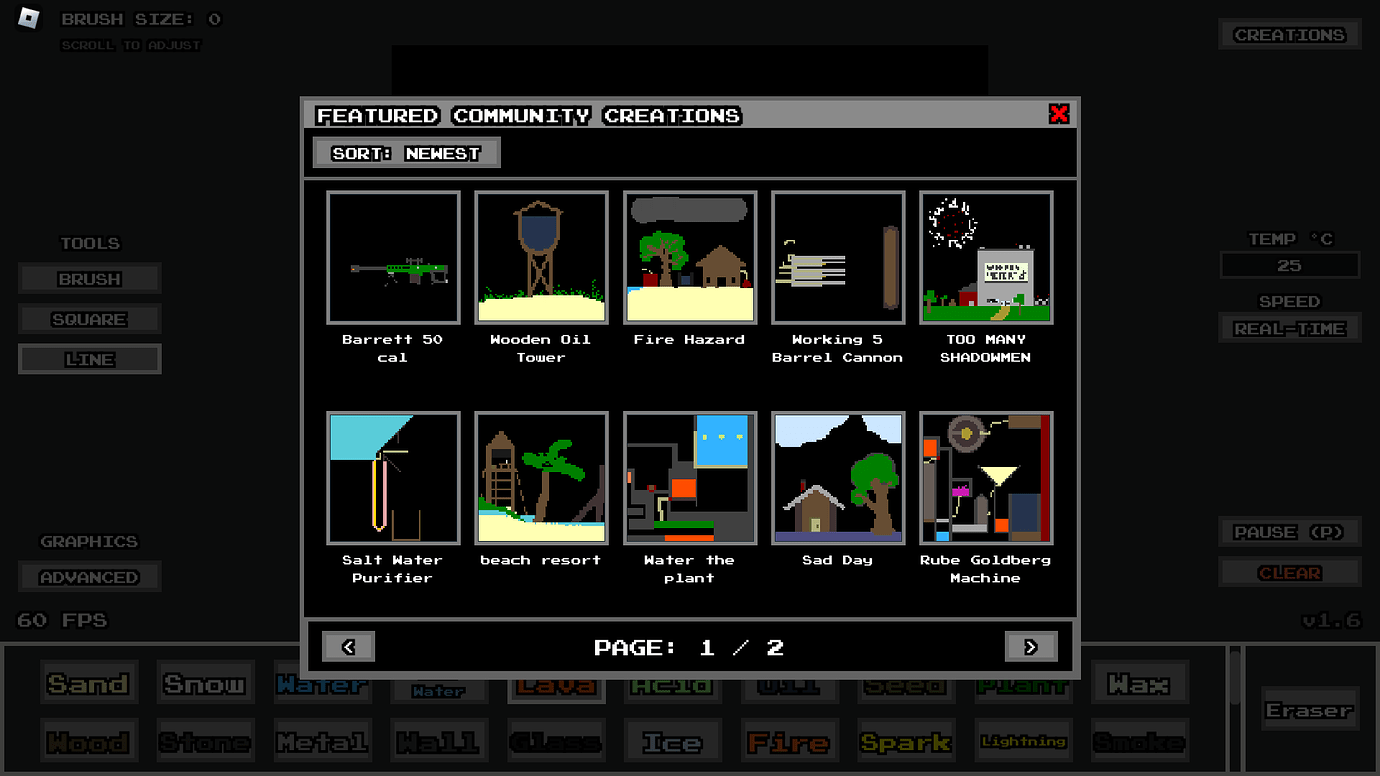Pick the Lightning element

point(1023,741)
